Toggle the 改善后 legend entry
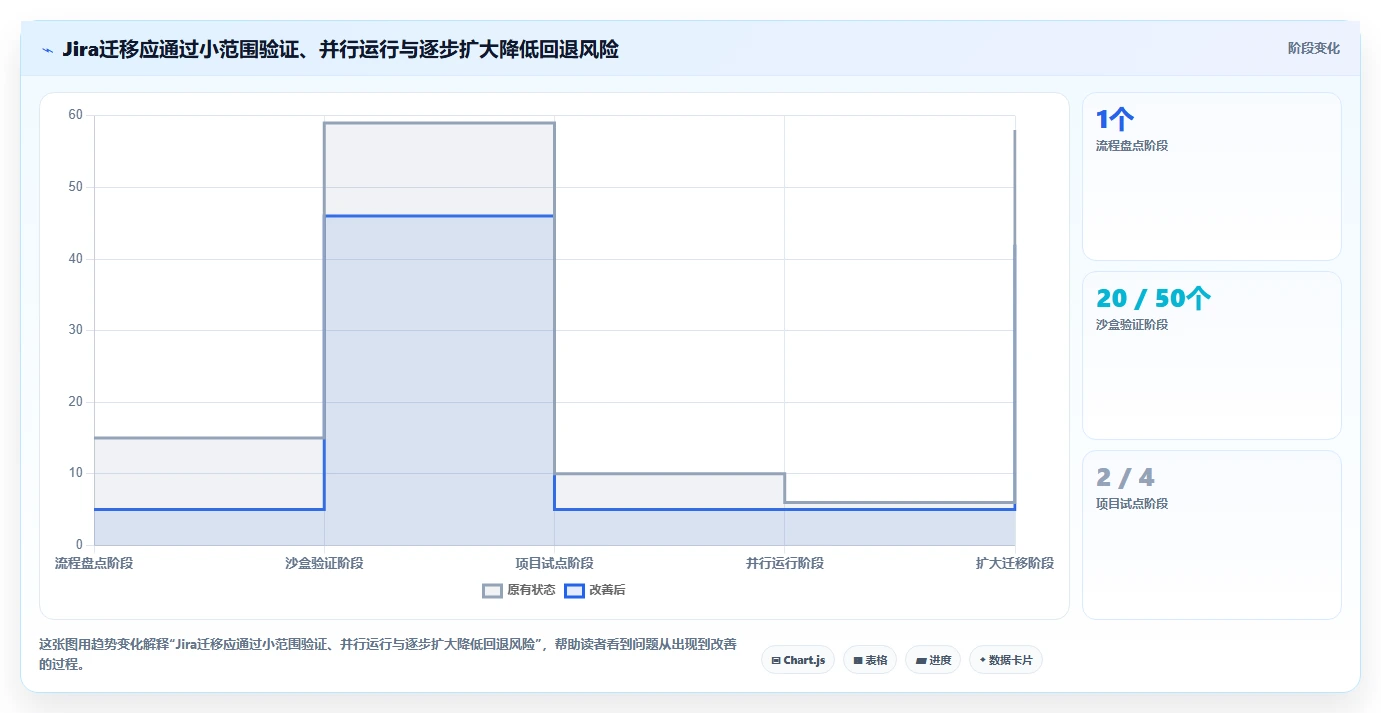The width and height of the screenshot is (1381, 713). click(x=595, y=590)
